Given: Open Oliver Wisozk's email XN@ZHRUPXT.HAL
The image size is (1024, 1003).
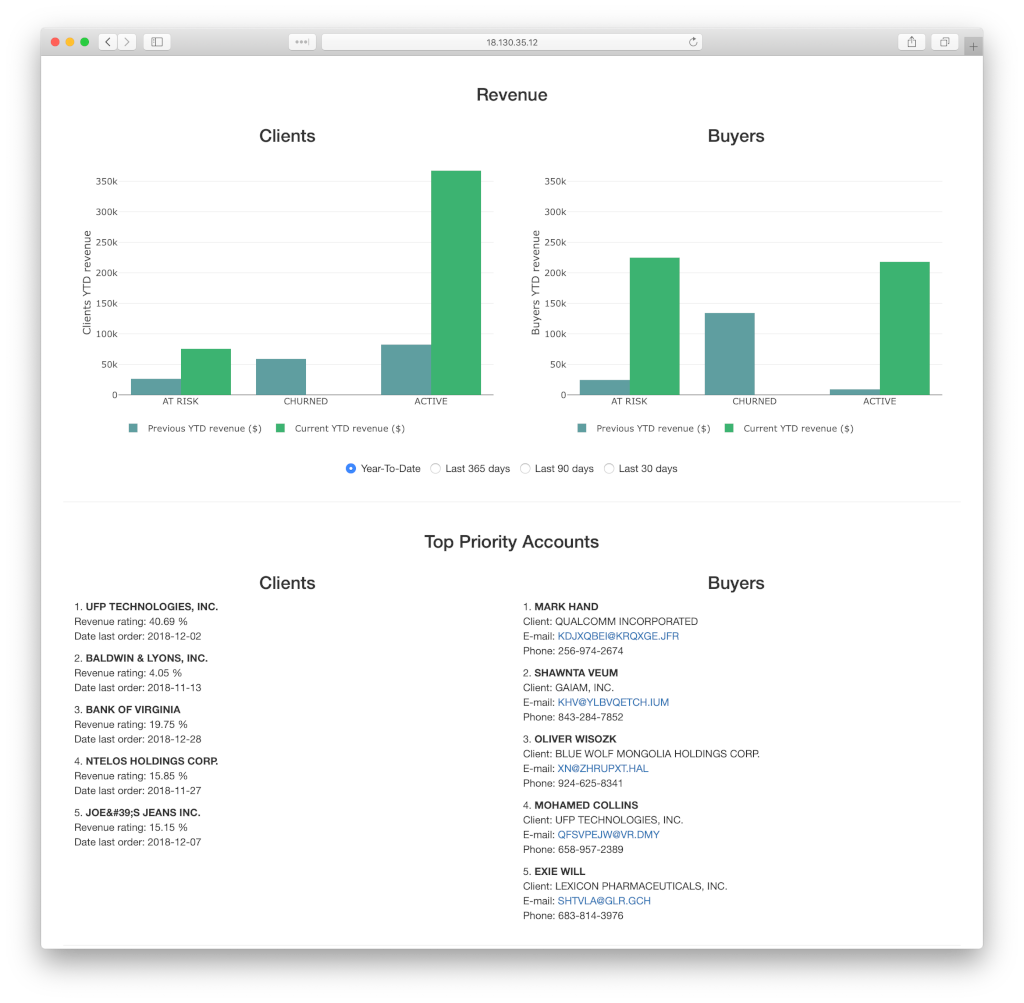Looking at the screenshot, I should tap(603, 769).
